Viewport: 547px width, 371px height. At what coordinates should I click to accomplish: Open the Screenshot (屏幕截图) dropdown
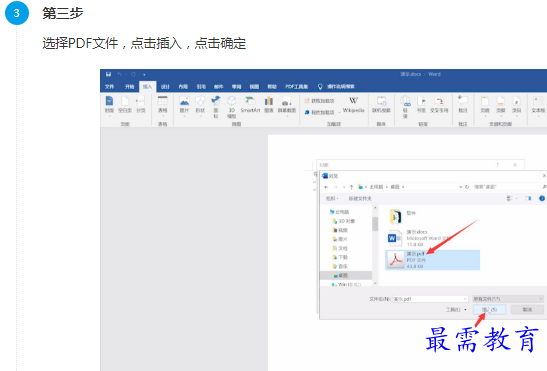coord(287,106)
